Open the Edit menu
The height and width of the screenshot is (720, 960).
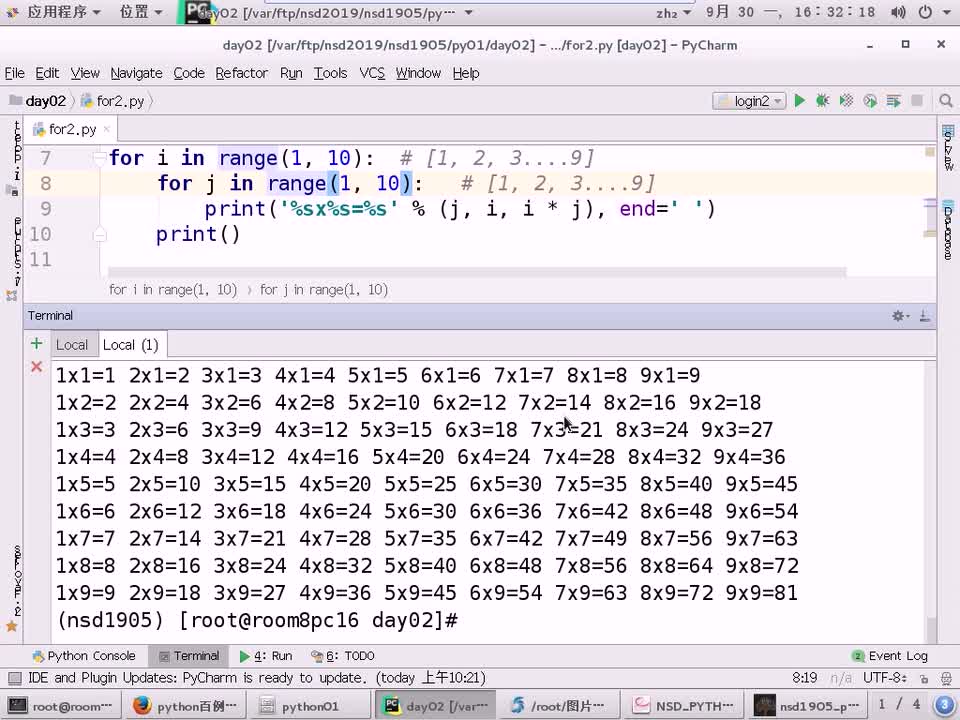click(x=47, y=73)
